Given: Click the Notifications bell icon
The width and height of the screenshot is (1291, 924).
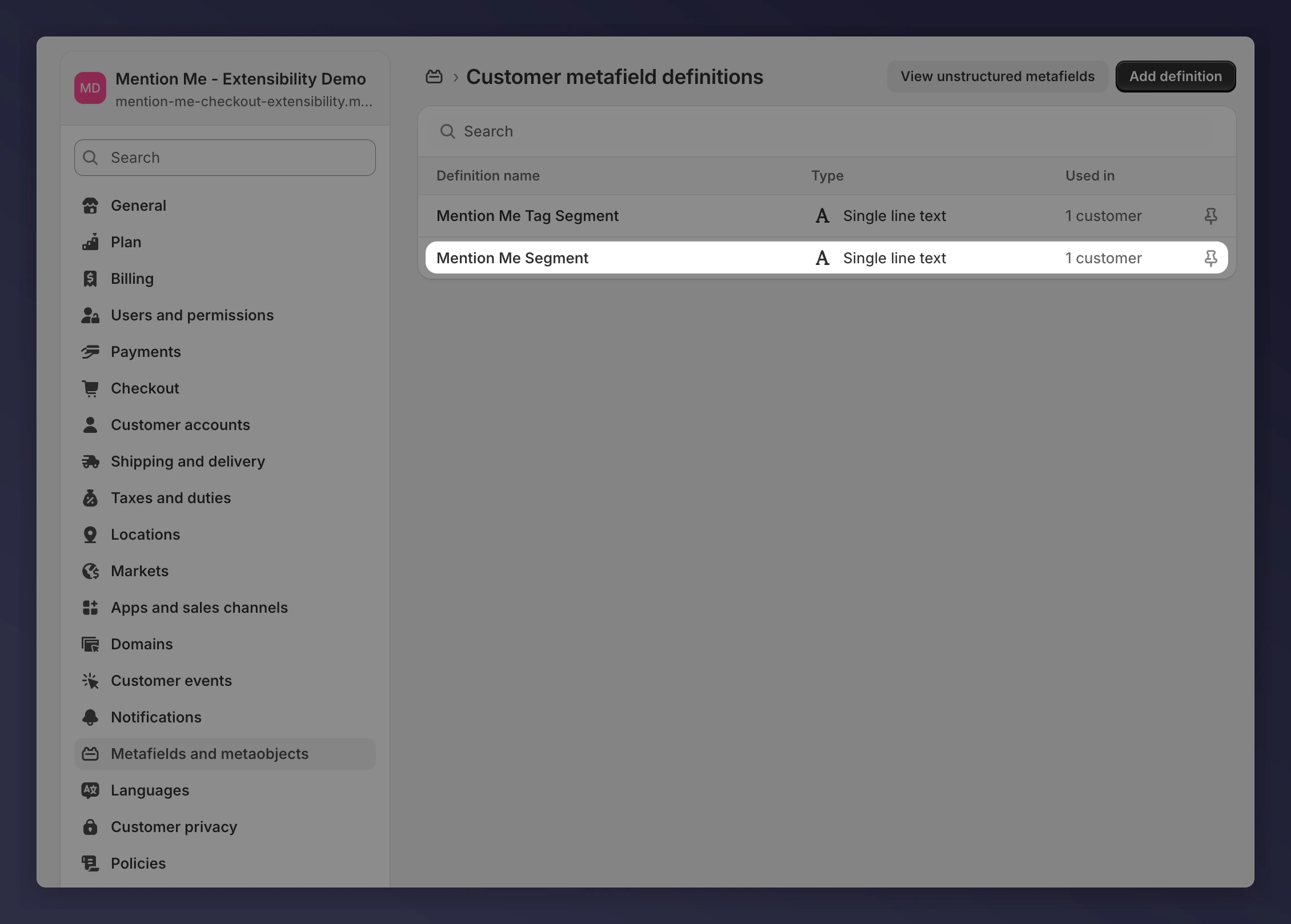Looking at the screenshot, I should point(90,717).
